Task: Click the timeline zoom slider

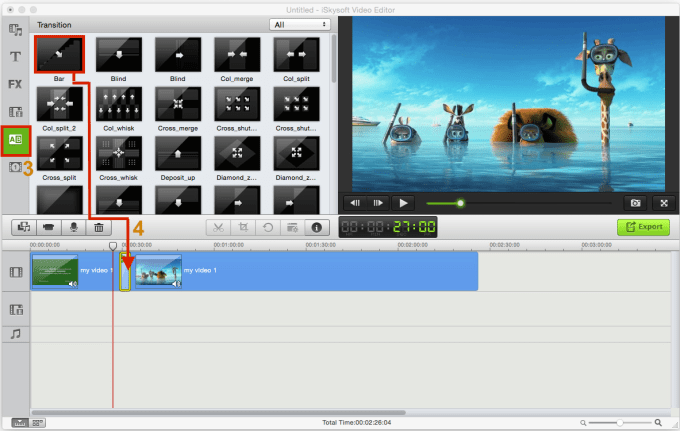Action: (620, 422)
